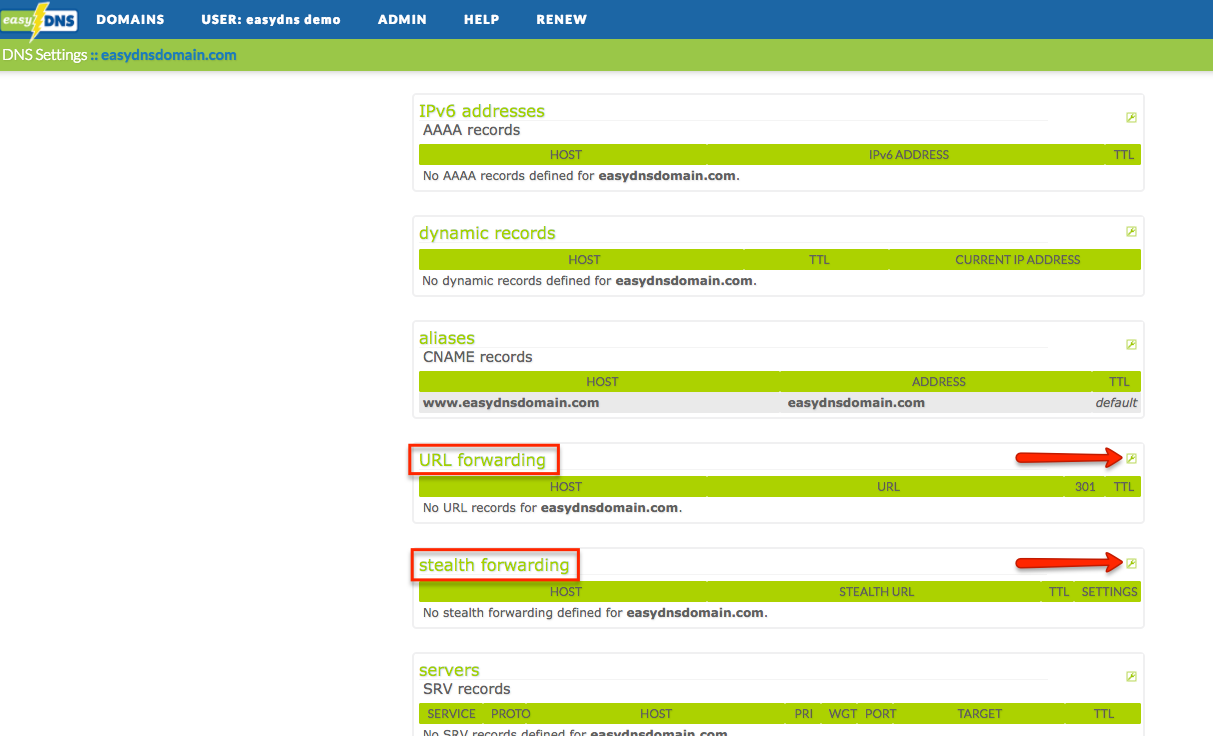Click the CNAME records subtitle
1213x736 pixels.
tap(477, 357)
